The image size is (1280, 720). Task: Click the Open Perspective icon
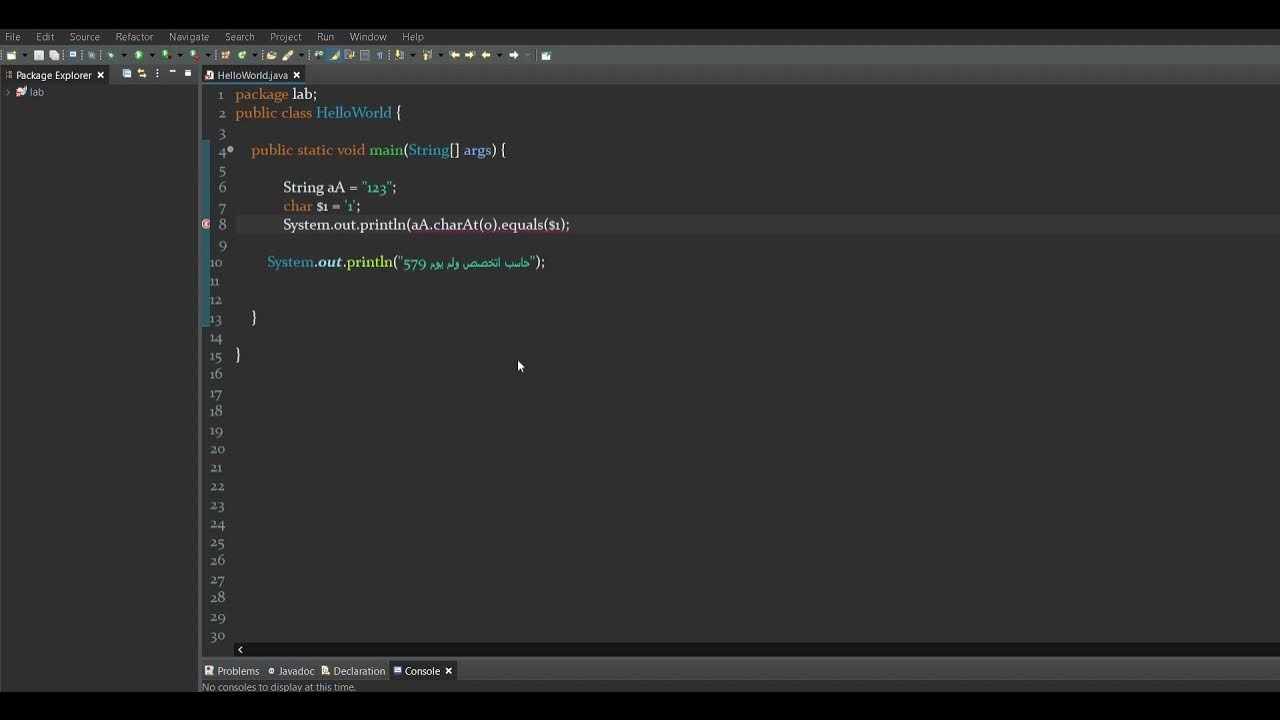click(546, 55)
